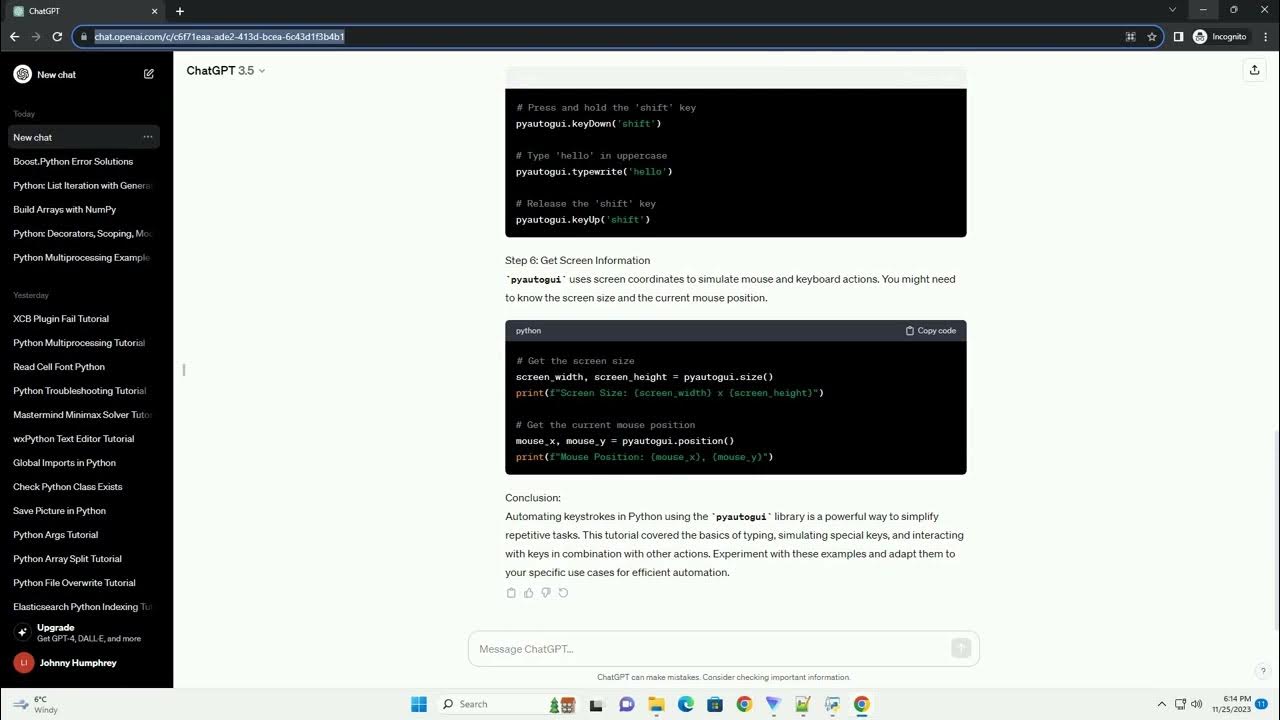Open wxPython Text Editor Tutorial chat
The image size is (1280, 720).
(x=83, y=438)
